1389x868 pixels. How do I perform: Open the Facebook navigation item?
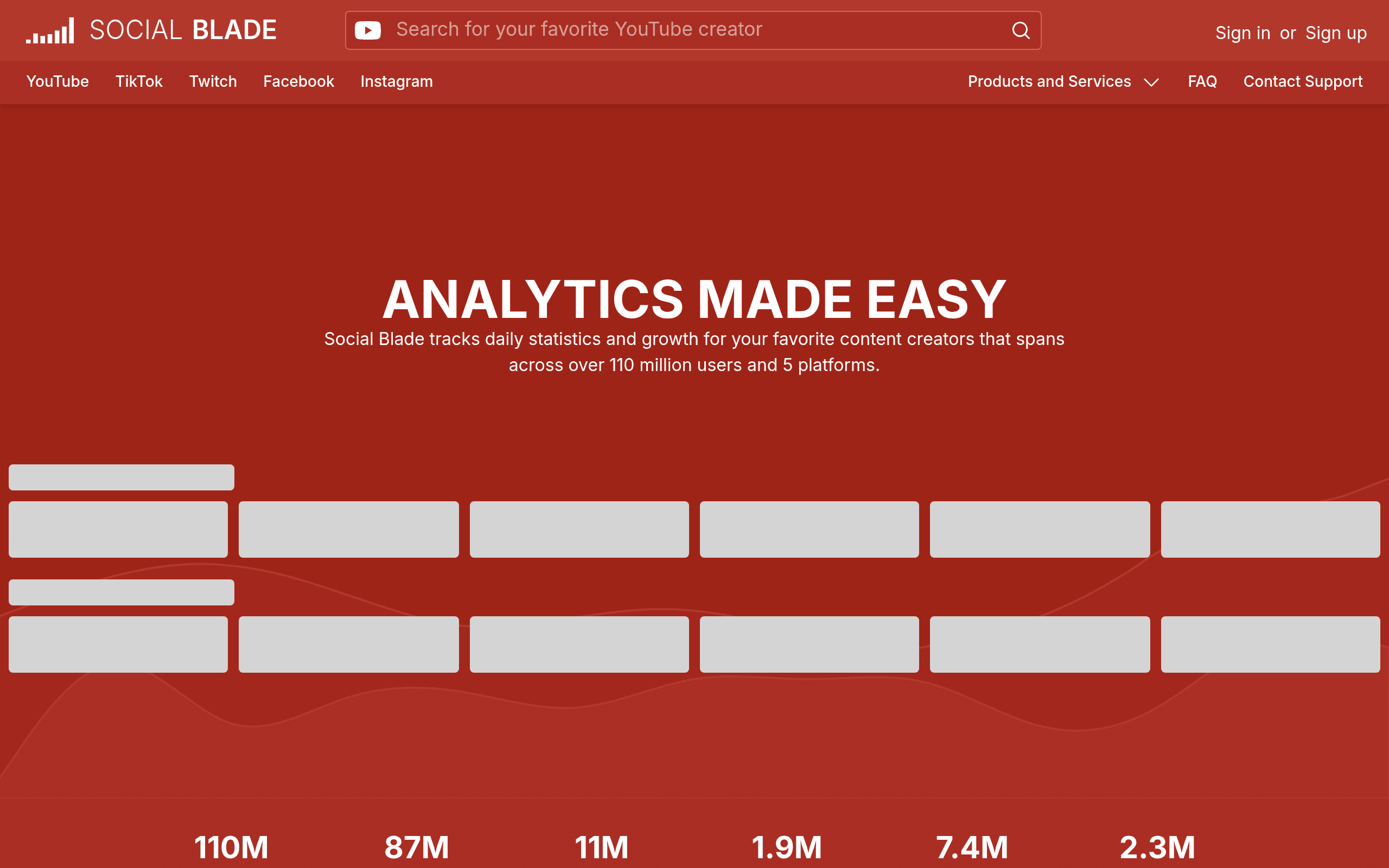coord(298,81)
